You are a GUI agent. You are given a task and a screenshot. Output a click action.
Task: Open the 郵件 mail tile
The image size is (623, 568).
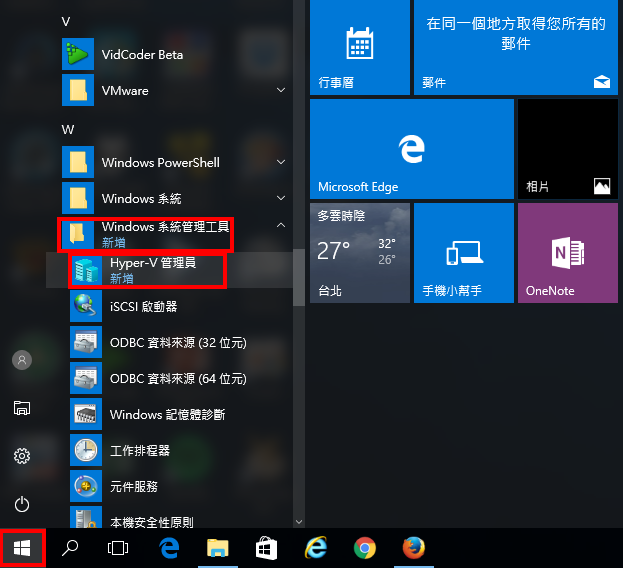(x=516, y=48)
